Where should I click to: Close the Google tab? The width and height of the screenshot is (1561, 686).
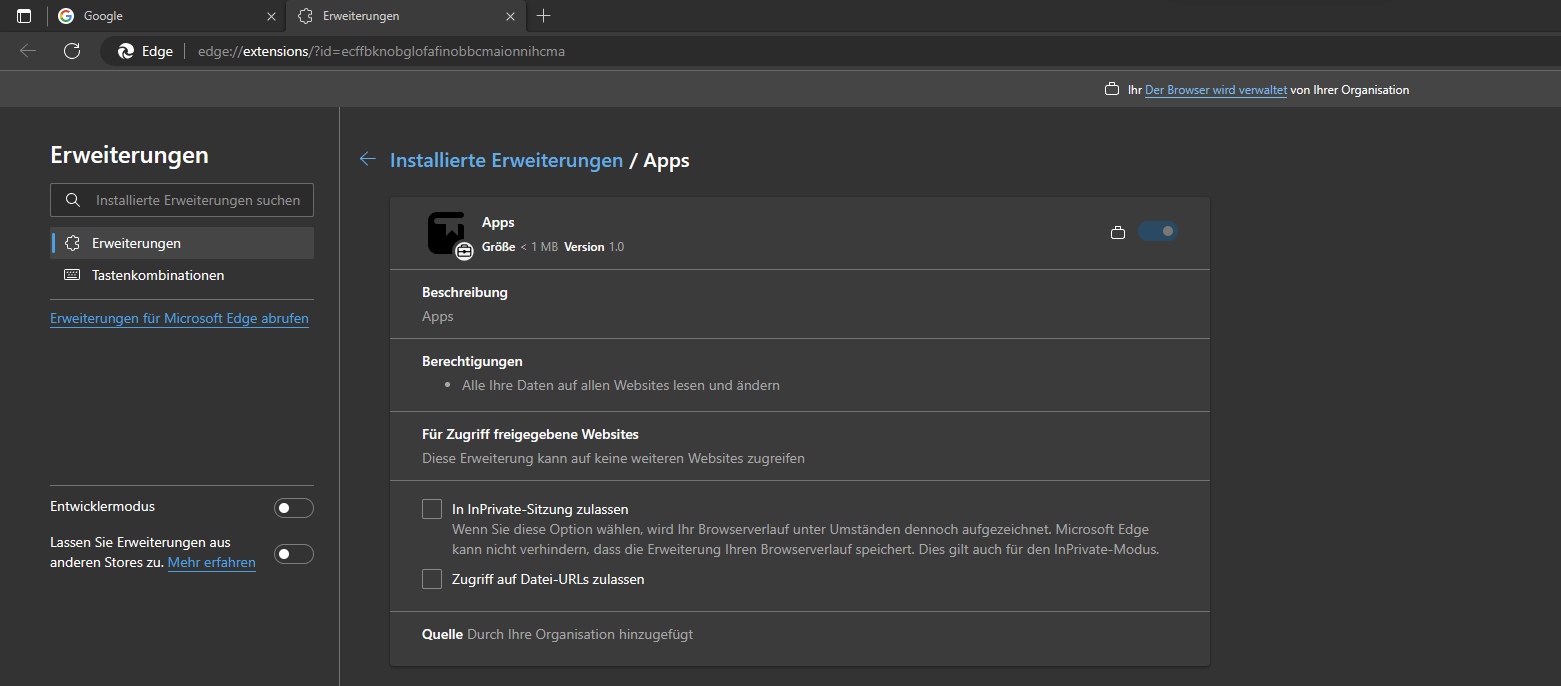point(272,16)
